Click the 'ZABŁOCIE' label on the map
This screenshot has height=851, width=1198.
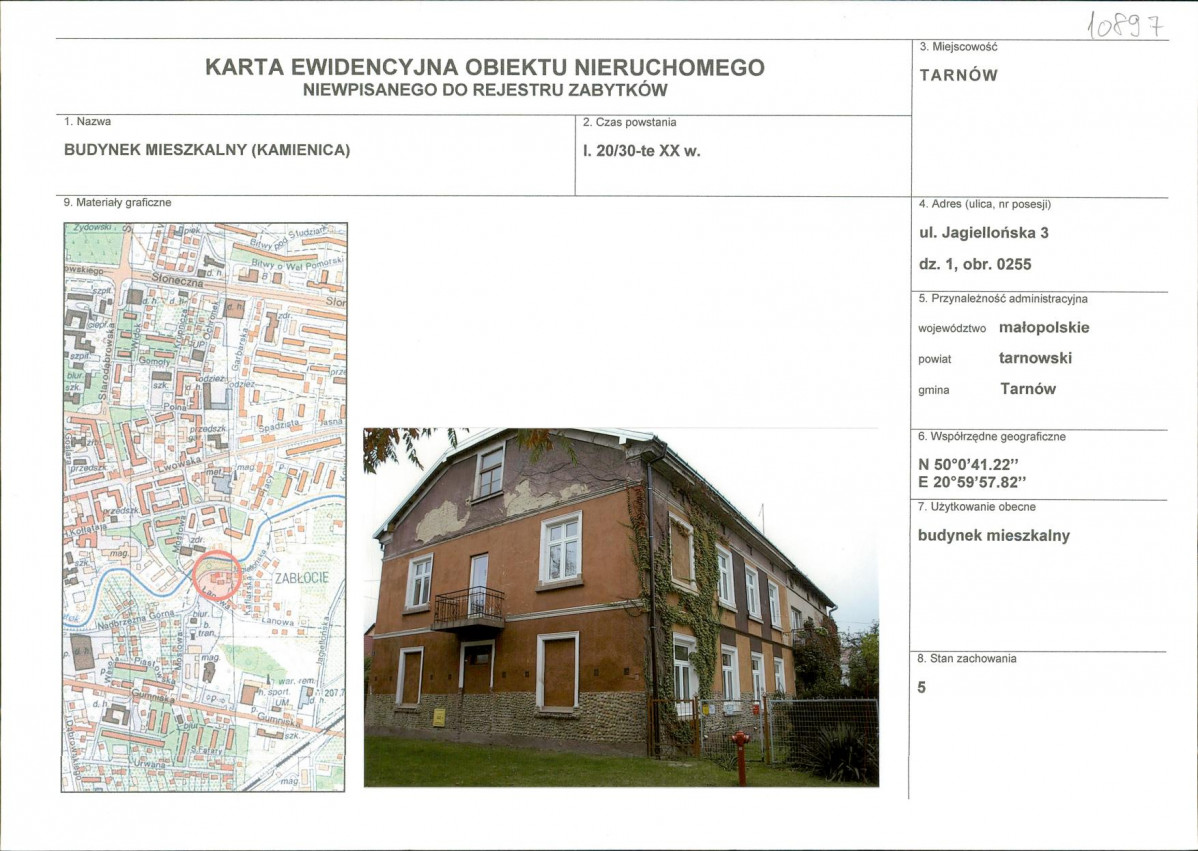[302, 578]
